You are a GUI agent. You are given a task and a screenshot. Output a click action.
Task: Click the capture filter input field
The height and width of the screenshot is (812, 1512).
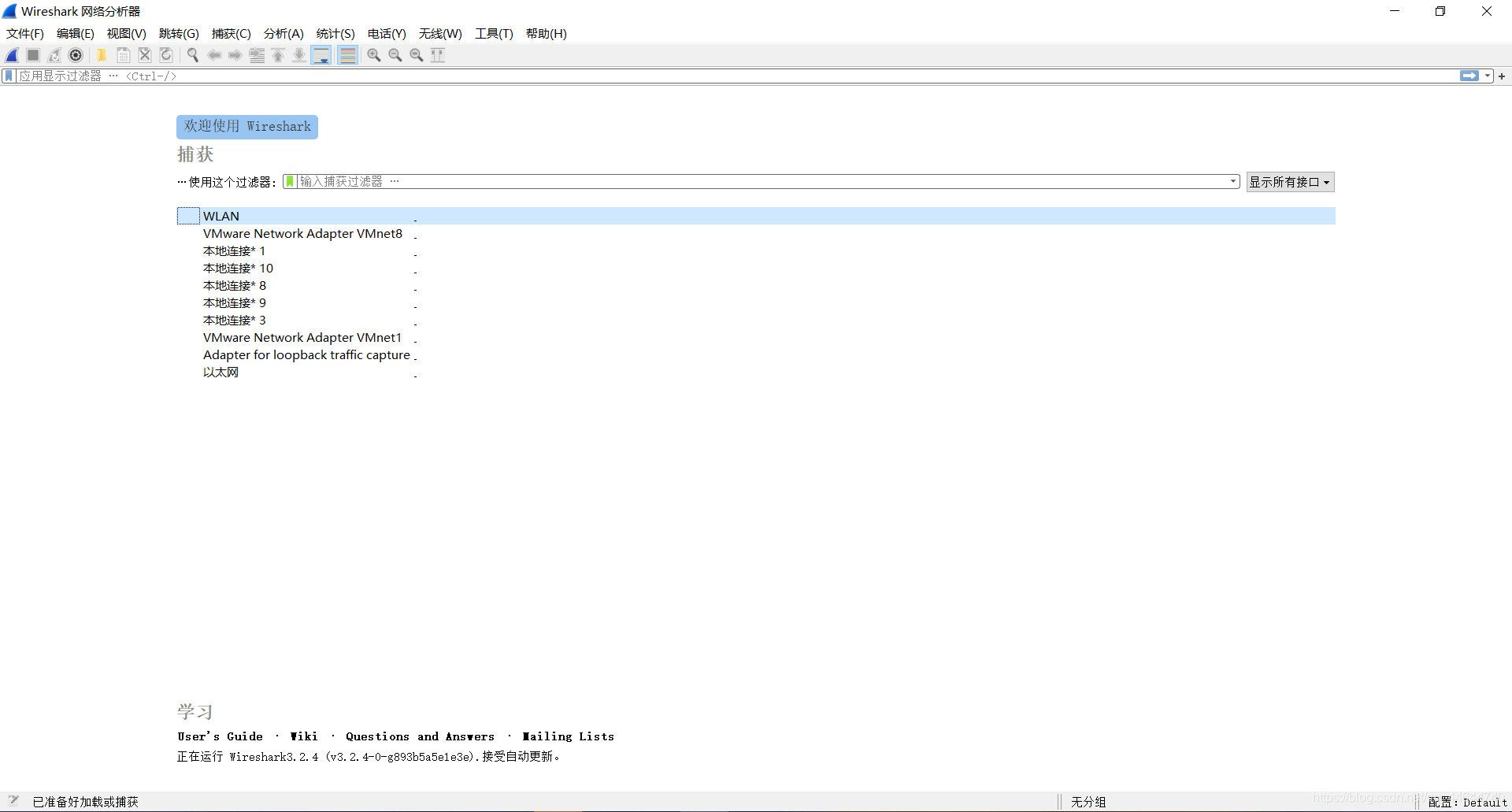pos(761,182)
